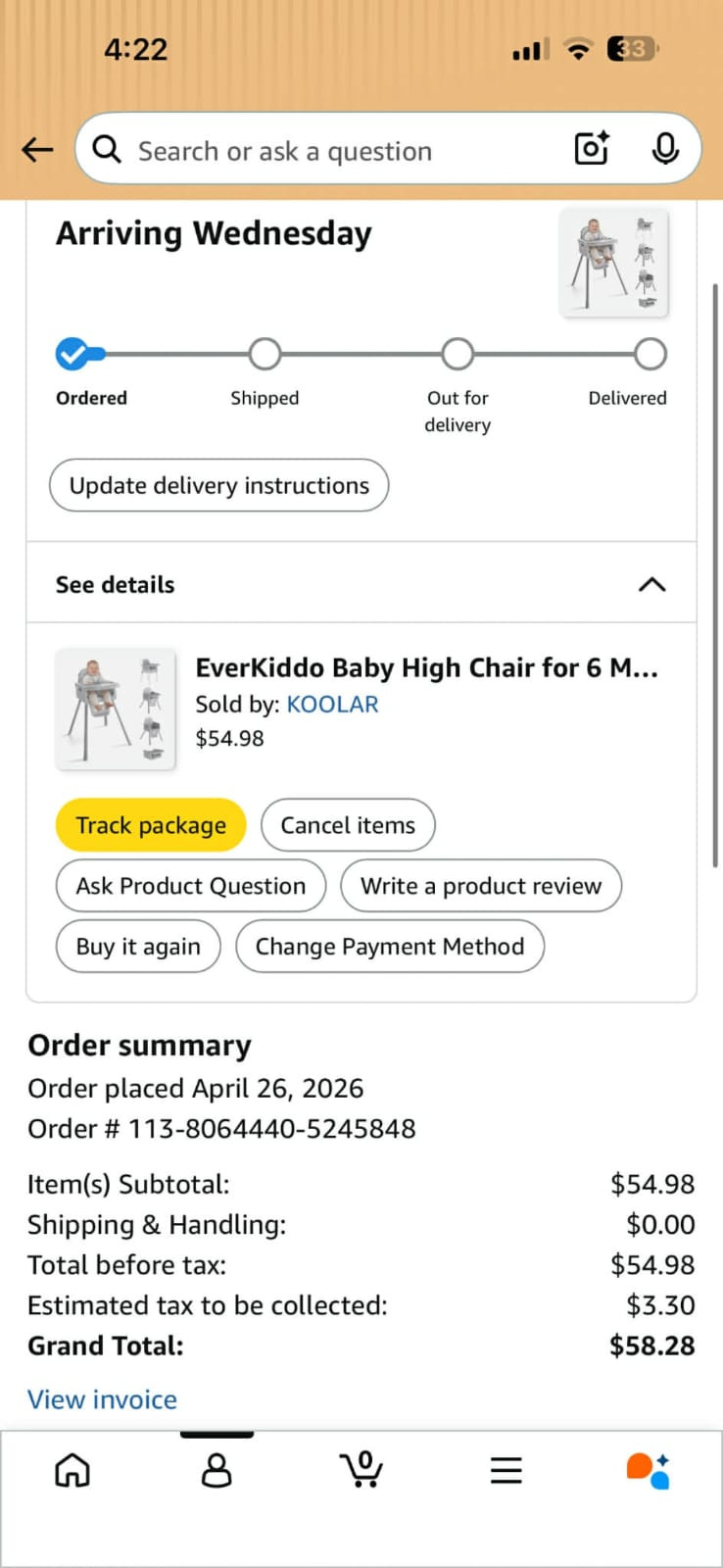Open the Rufus AI assistant icon
This screenshot has width=723, height=1568.
(649, 1470)
